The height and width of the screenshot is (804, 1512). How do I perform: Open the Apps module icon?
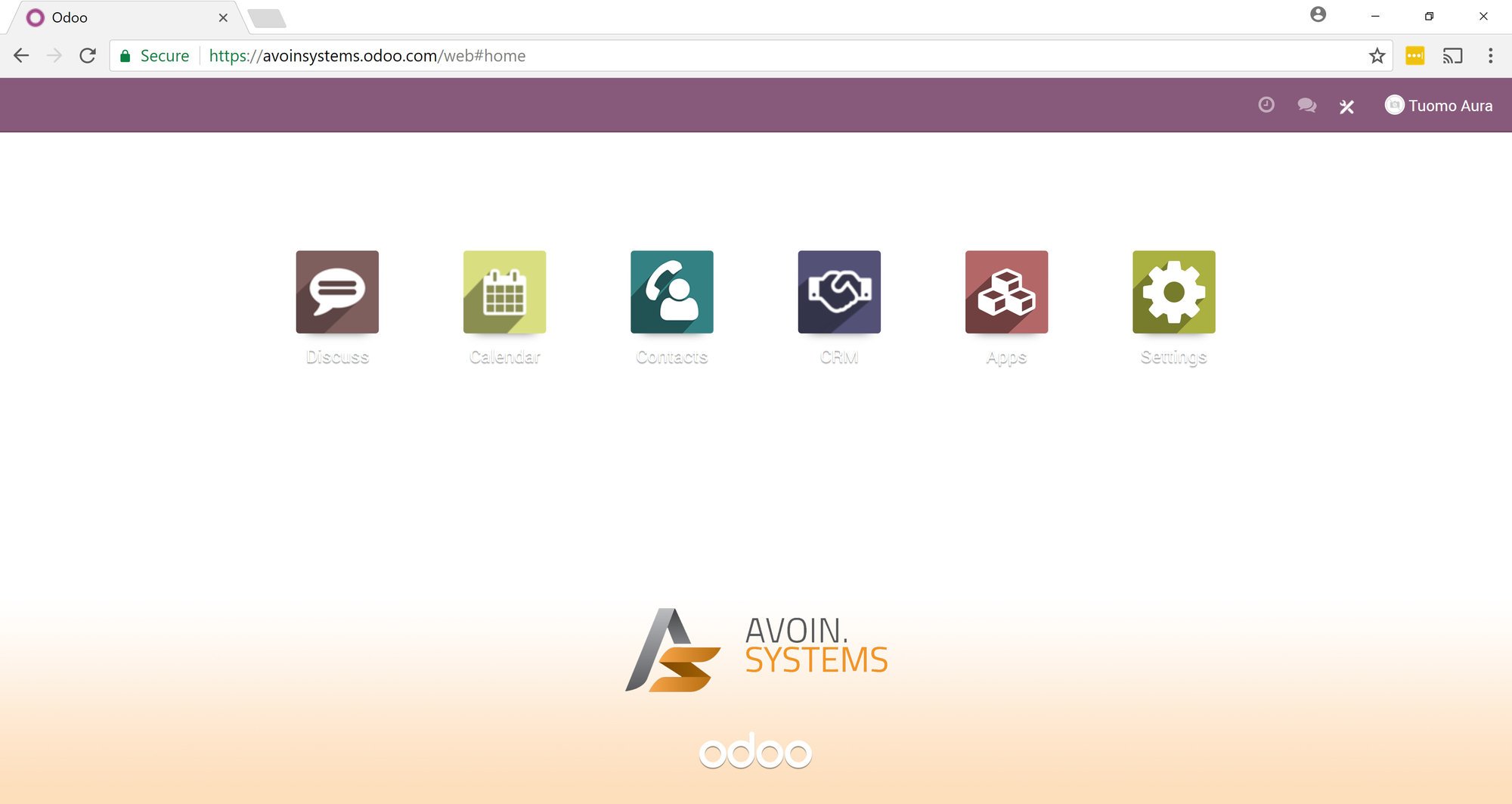1006,292
